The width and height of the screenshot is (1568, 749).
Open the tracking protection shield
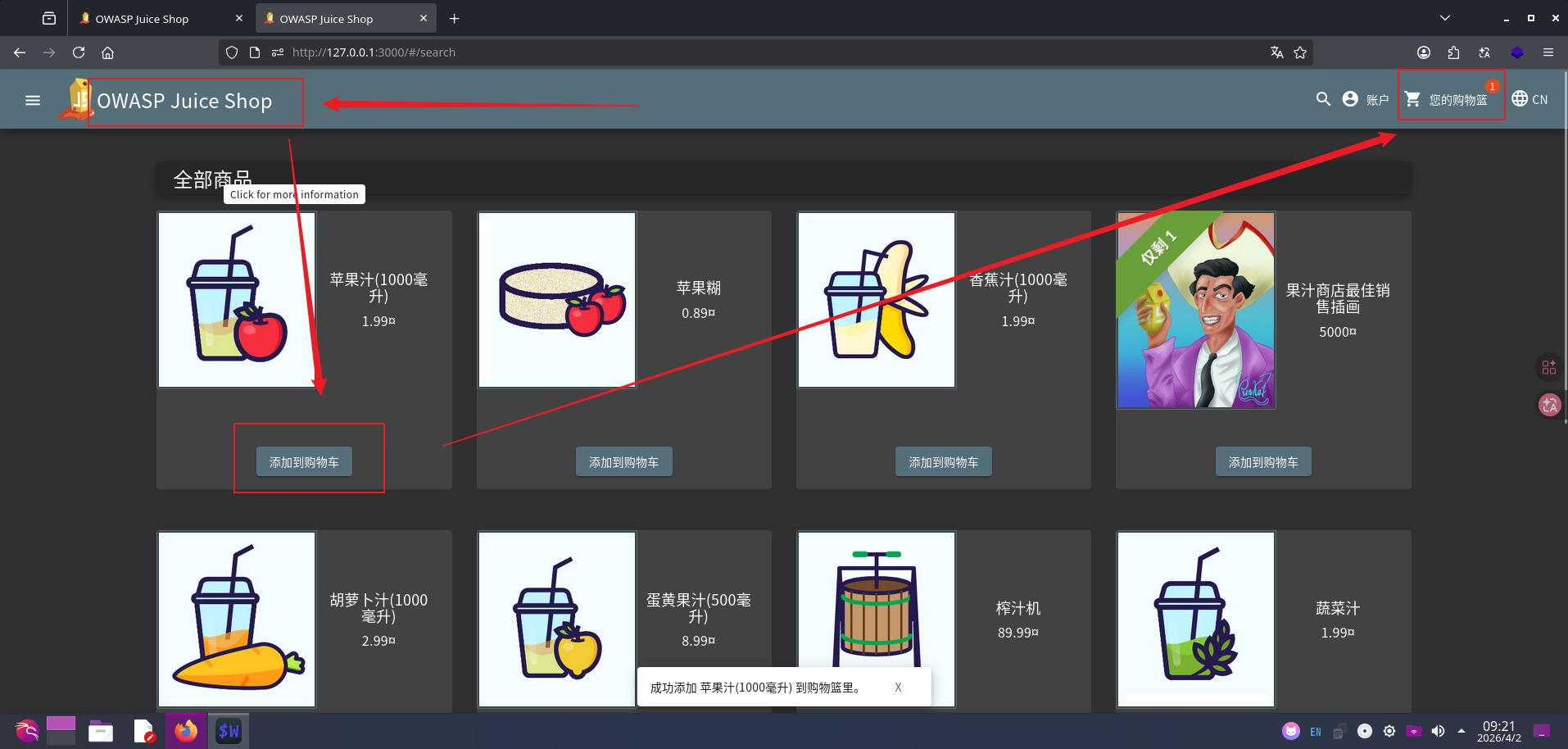[232, 52]
